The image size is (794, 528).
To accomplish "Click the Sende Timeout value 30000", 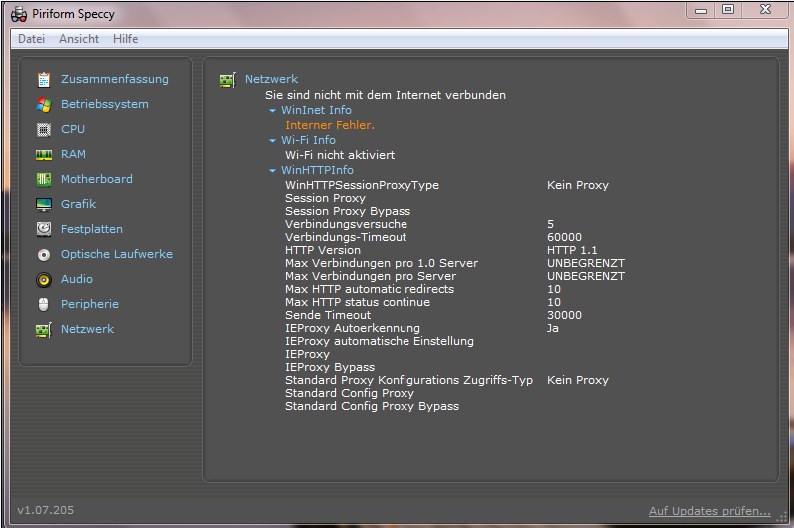I will (x=564, y=315).
